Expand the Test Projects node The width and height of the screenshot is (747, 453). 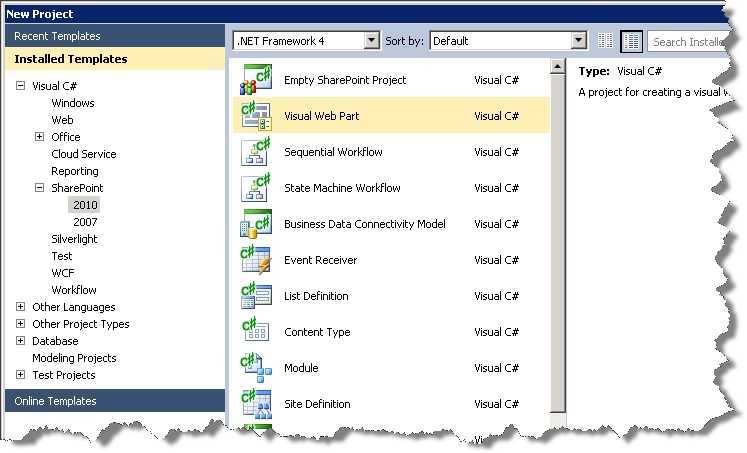(x=20, y=375)
